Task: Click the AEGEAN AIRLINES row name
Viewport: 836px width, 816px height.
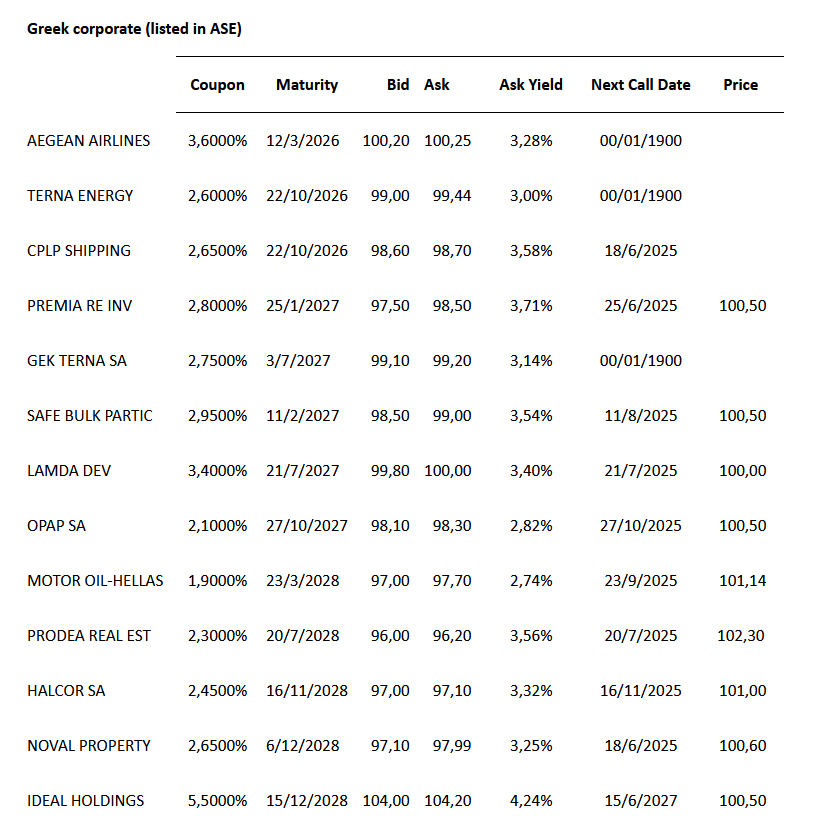Action: (89, 141)
